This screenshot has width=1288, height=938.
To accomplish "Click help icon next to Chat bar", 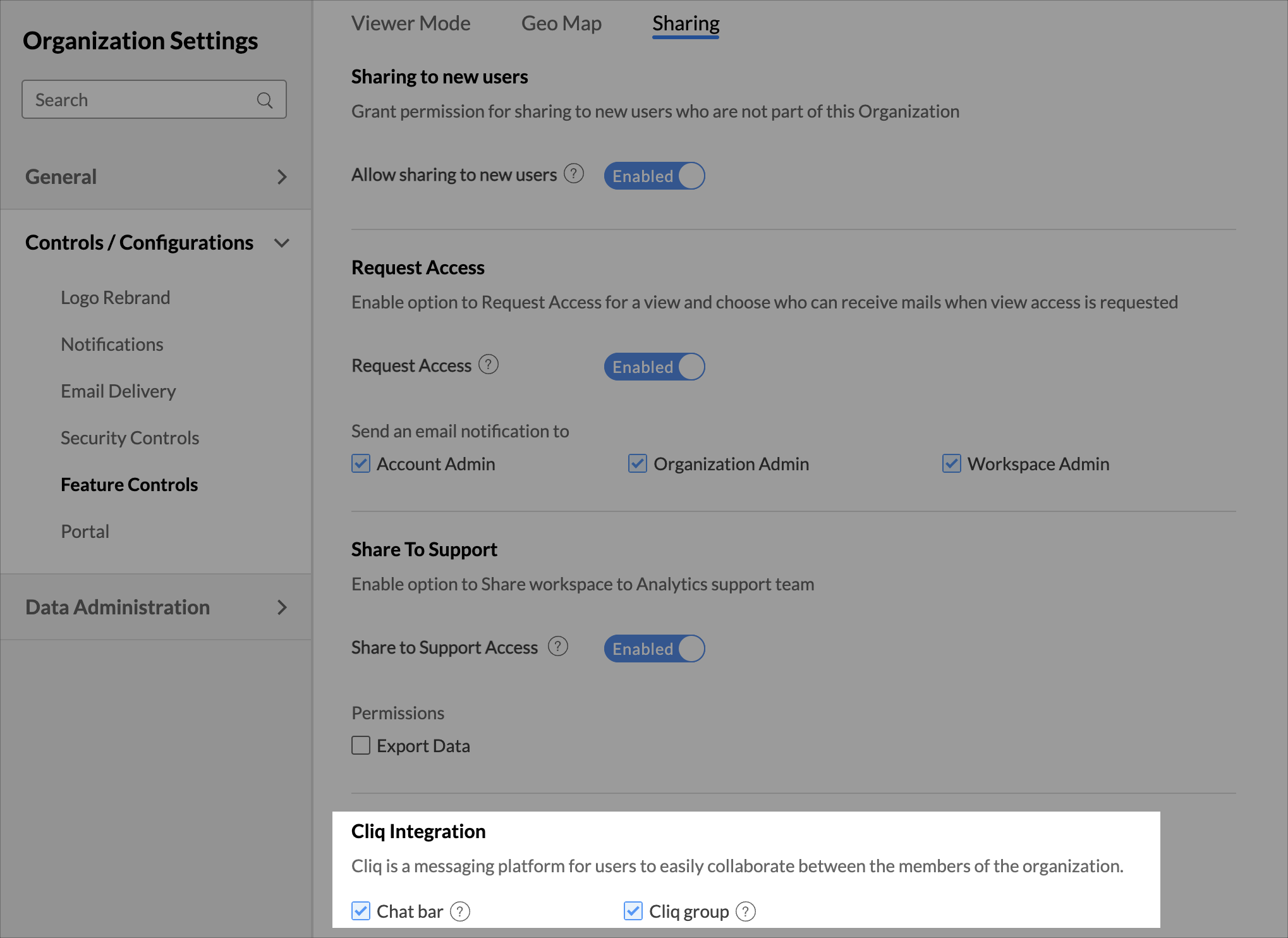I will 459,911.
